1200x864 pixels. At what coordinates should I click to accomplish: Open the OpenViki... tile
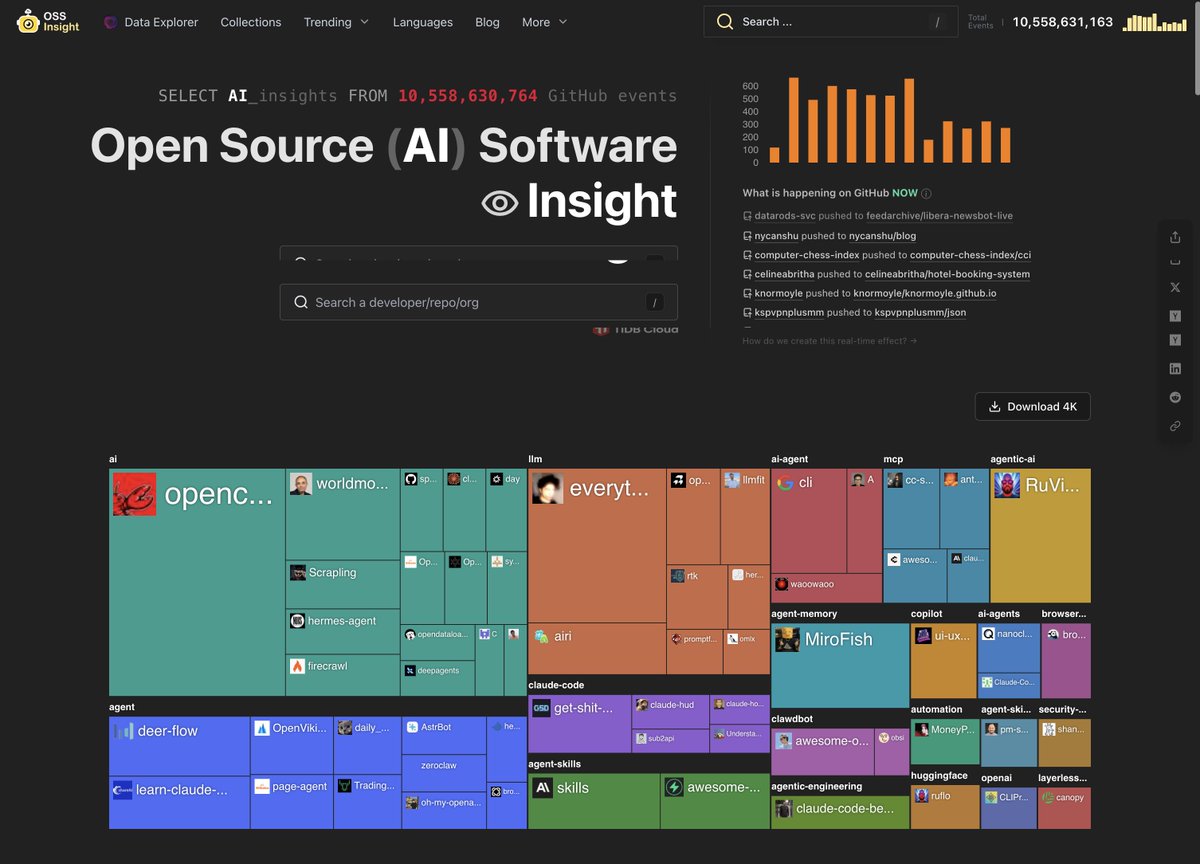pyautogui.click(x=291, y=744)
